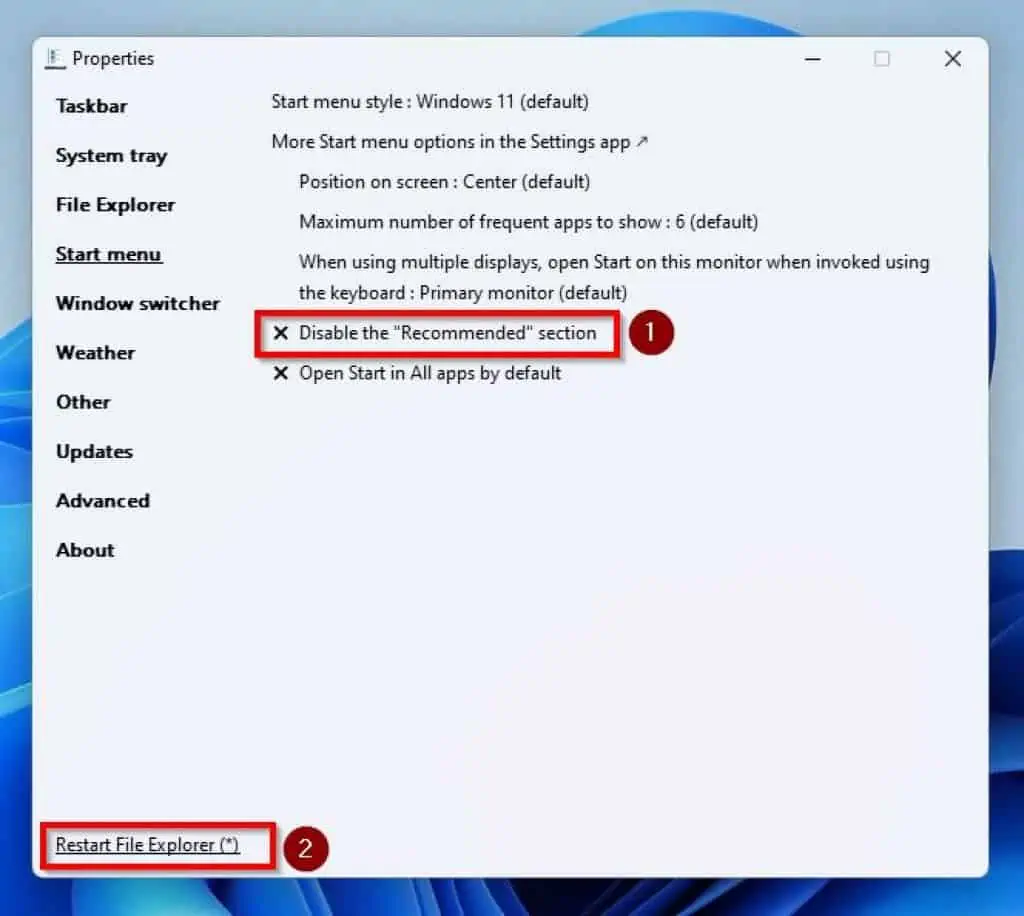Open the Weather settings section
The image size is (1024, 916).
(95, 352)
